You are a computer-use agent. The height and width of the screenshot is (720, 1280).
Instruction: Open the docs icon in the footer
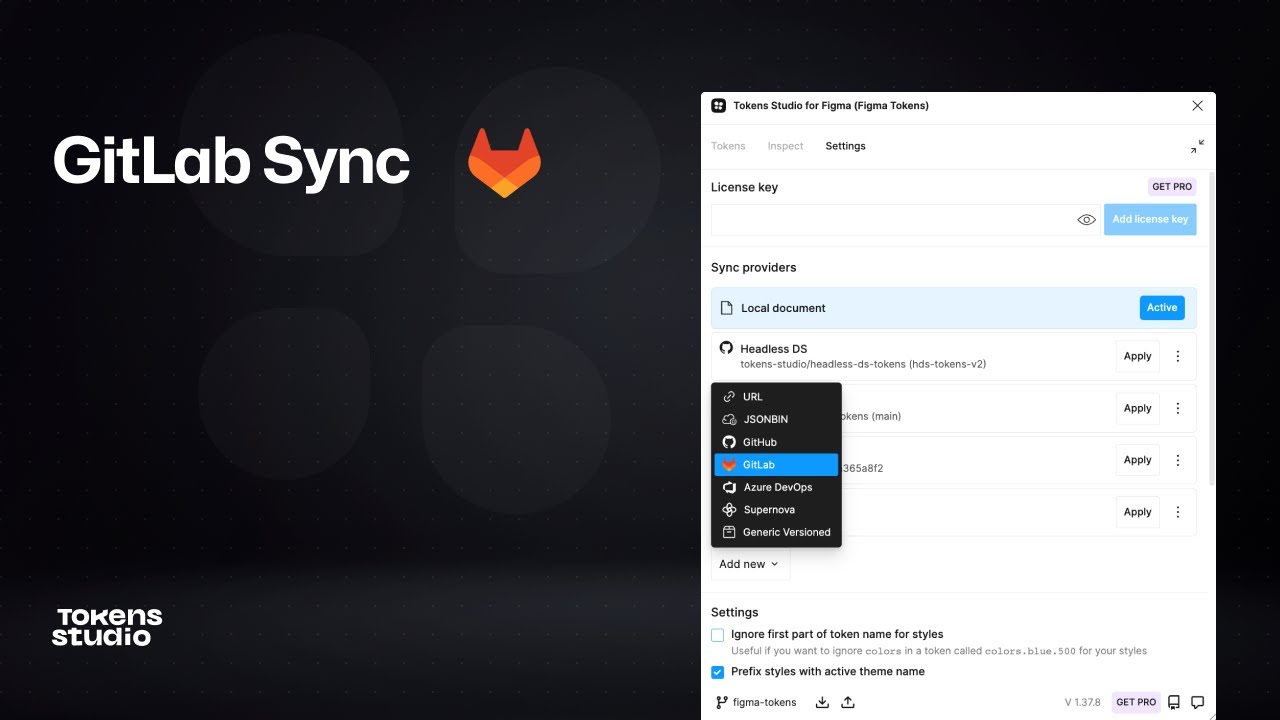(1174, 702)
